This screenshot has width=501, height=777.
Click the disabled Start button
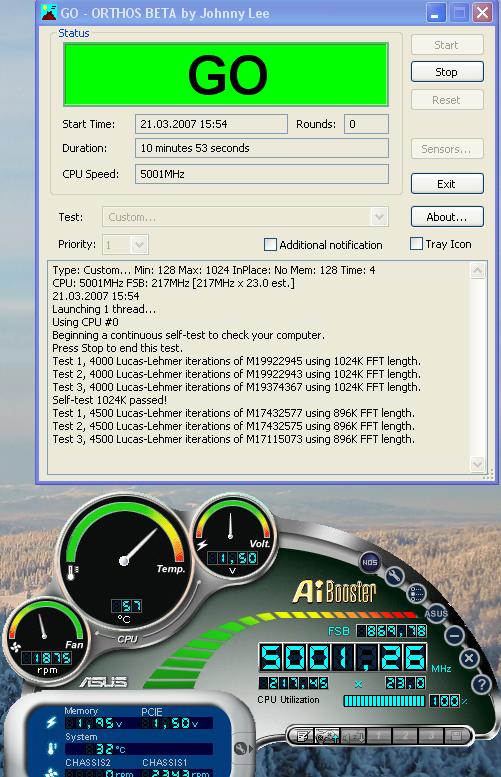tap(446, 45)
